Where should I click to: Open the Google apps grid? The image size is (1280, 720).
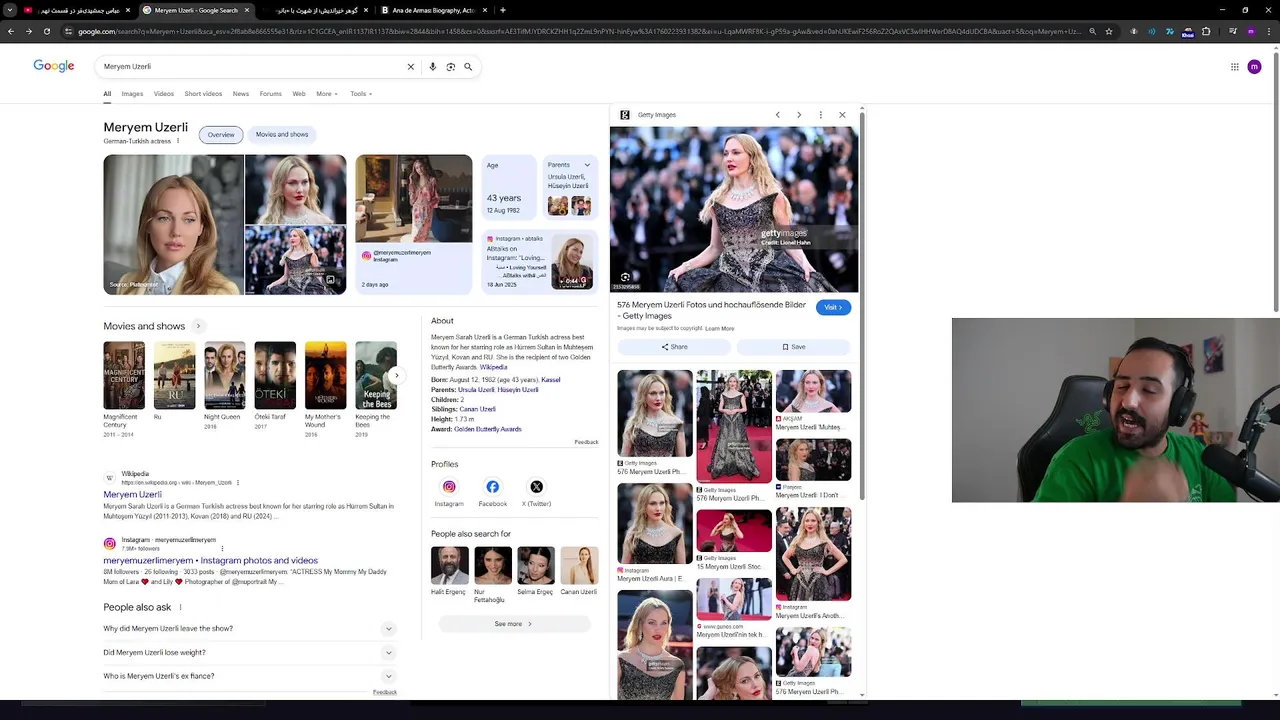[1235, 67]
